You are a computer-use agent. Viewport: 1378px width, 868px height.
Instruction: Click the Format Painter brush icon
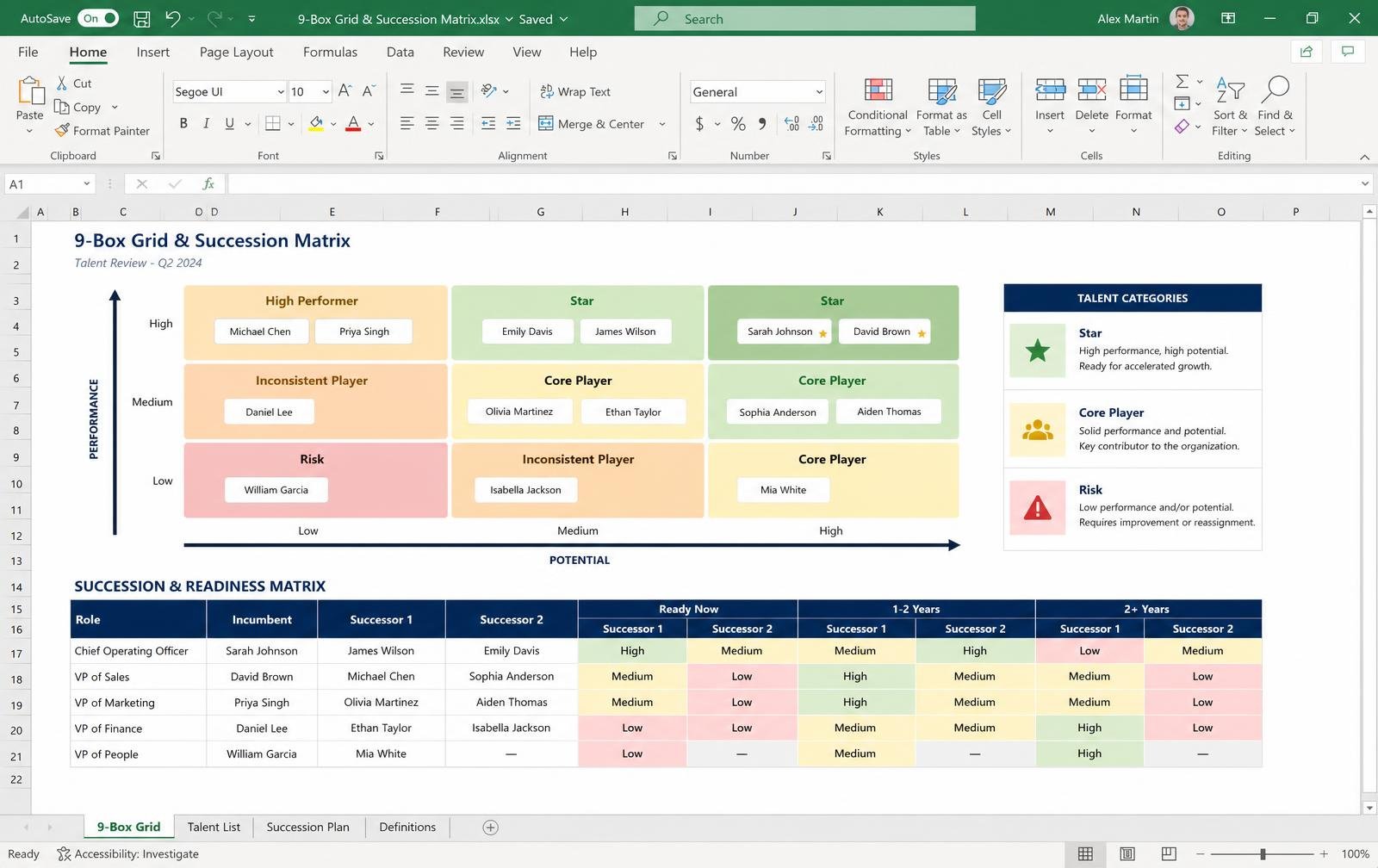62,130
